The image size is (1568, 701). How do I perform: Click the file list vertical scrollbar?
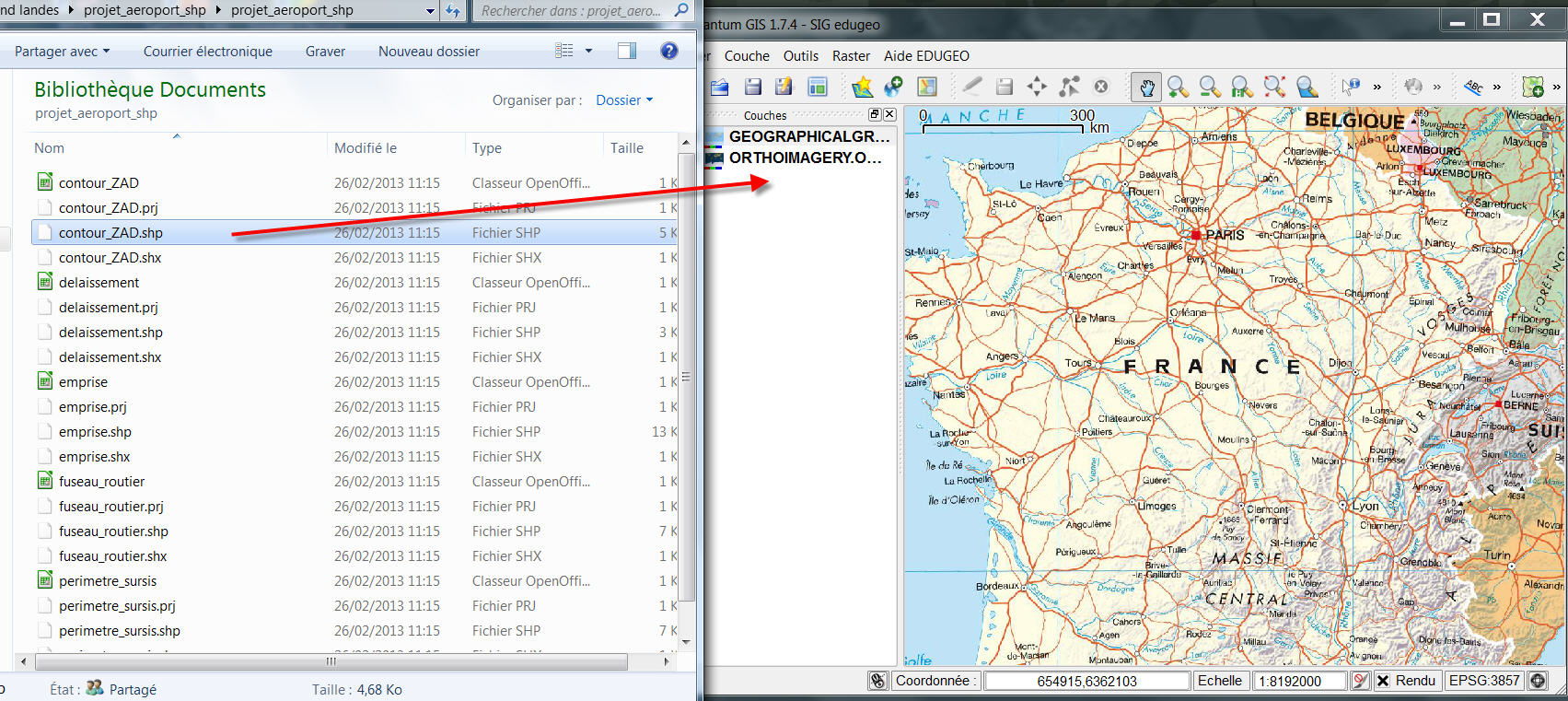pos(686,377)
